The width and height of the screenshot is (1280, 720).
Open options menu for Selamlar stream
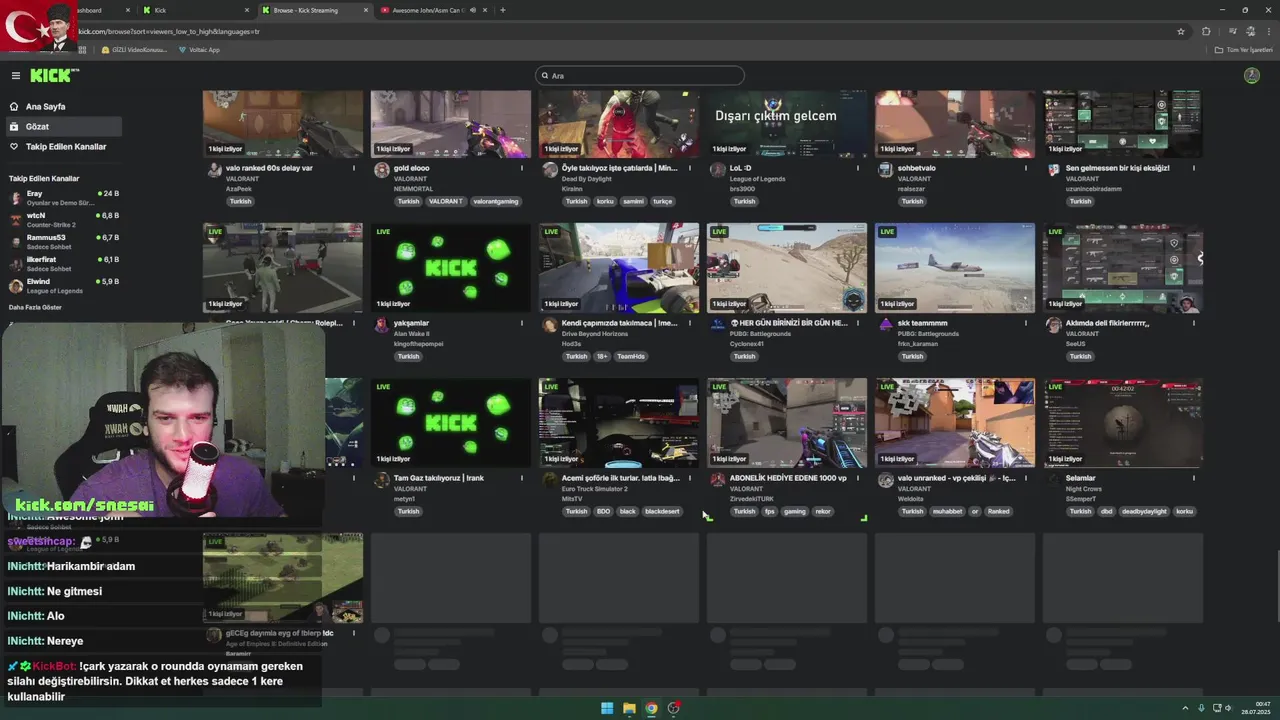1194,478
